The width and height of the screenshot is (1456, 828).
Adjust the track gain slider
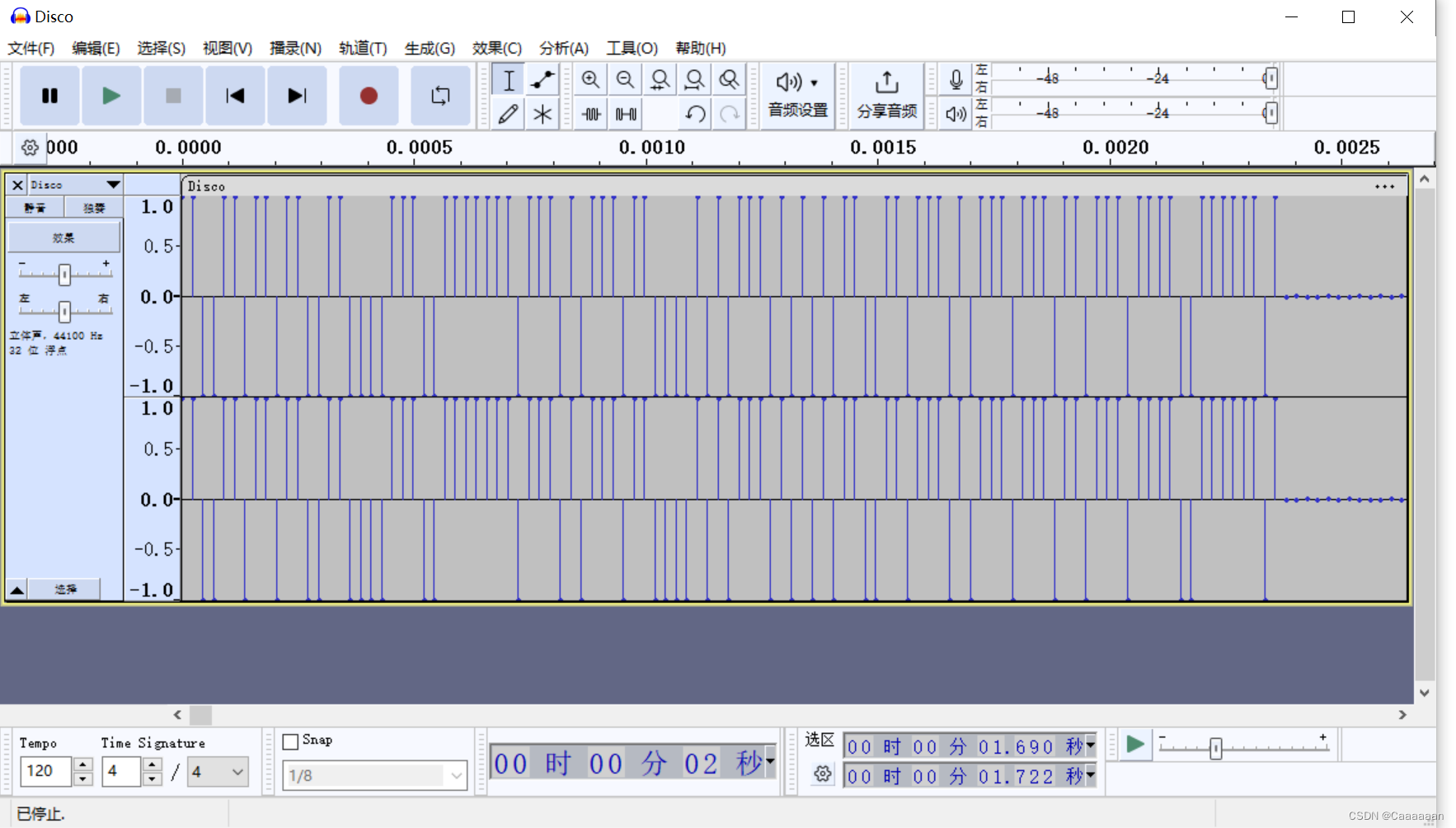64,274
